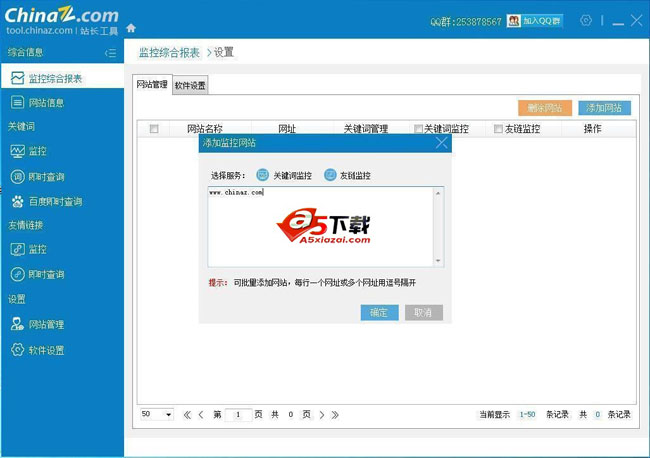
Task: Click the 确定 button in dialog
Action: 379,313
